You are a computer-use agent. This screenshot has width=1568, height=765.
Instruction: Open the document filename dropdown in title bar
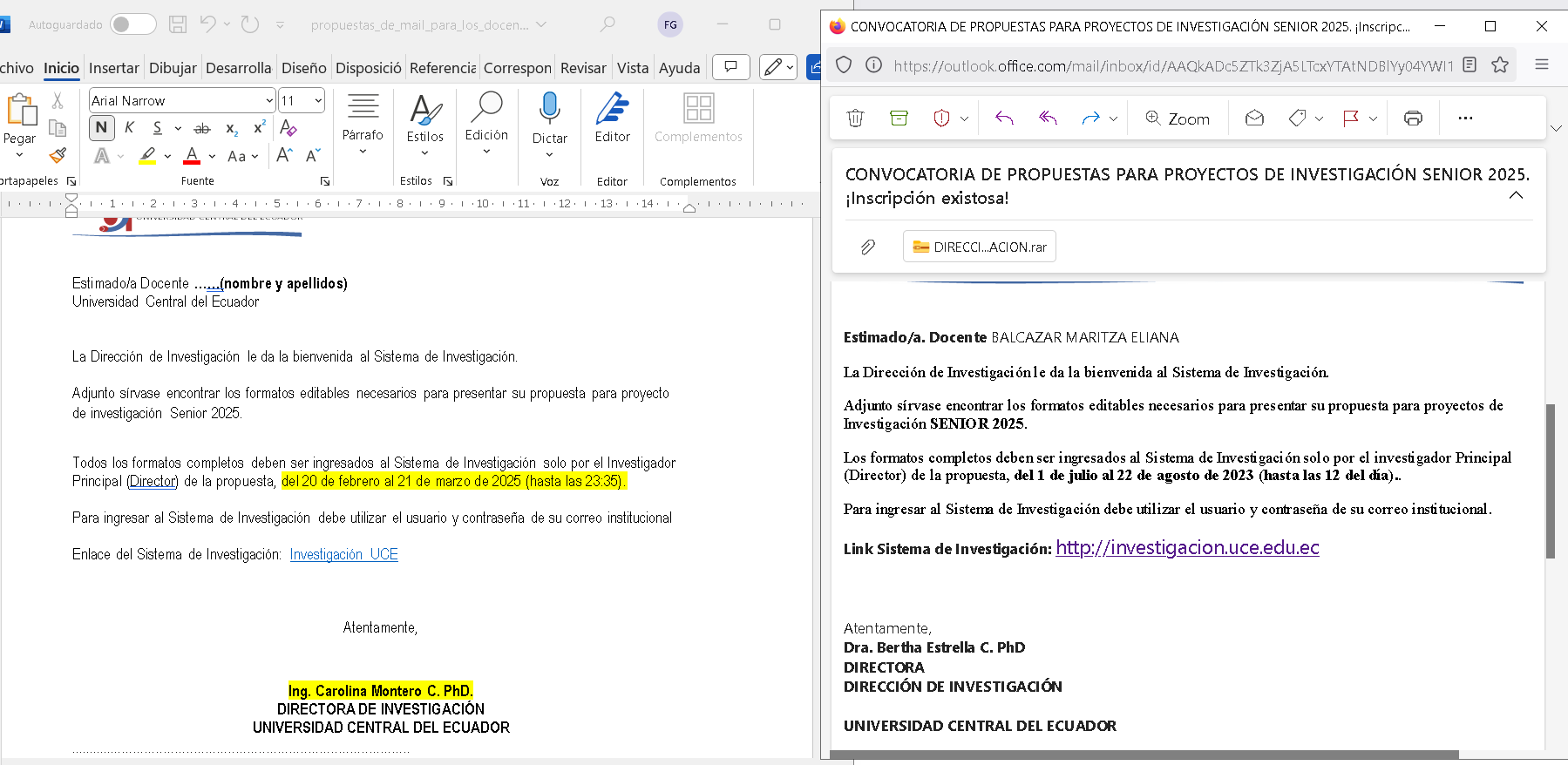tap(541, 24)
